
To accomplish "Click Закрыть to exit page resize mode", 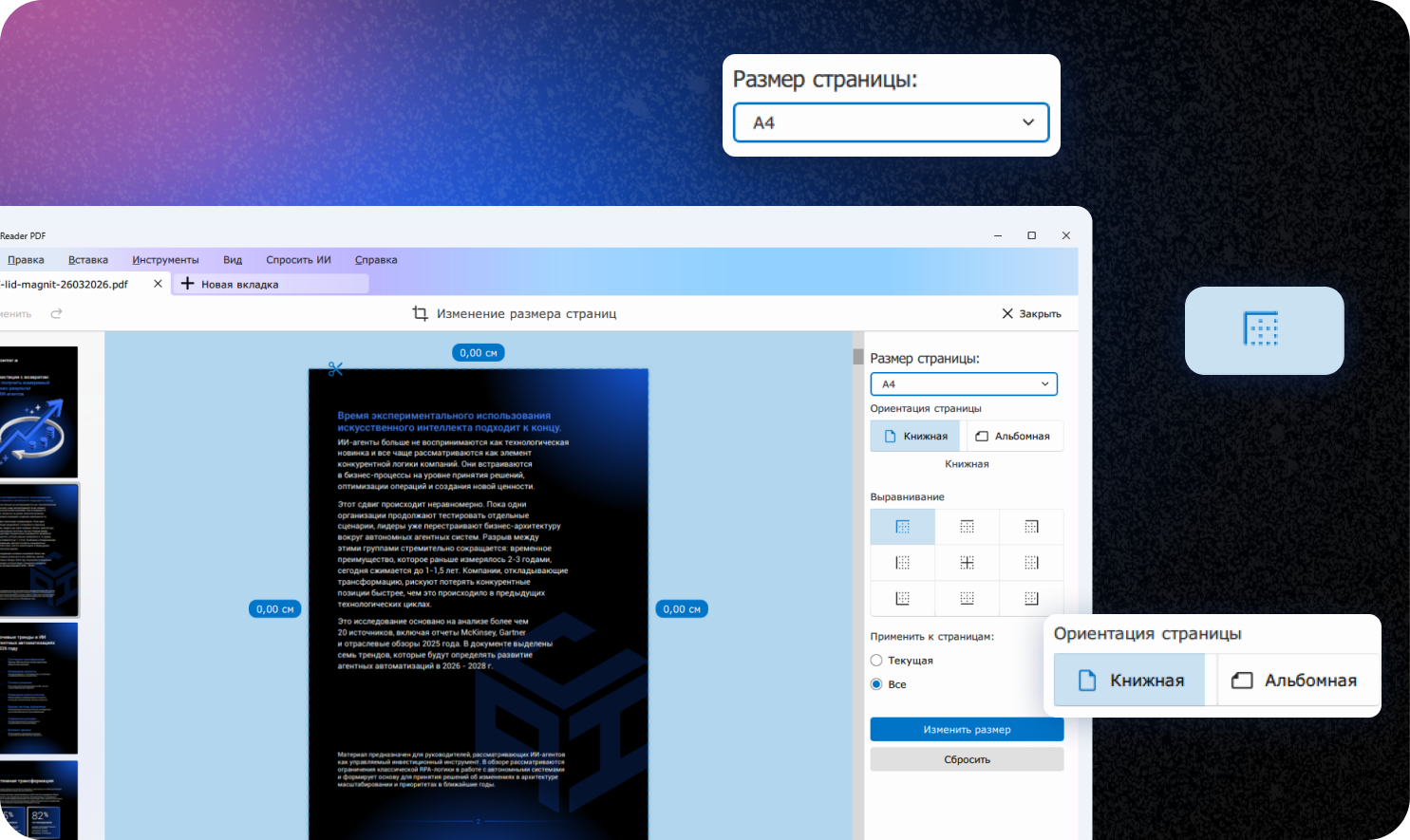I will tap(1031, 313).
